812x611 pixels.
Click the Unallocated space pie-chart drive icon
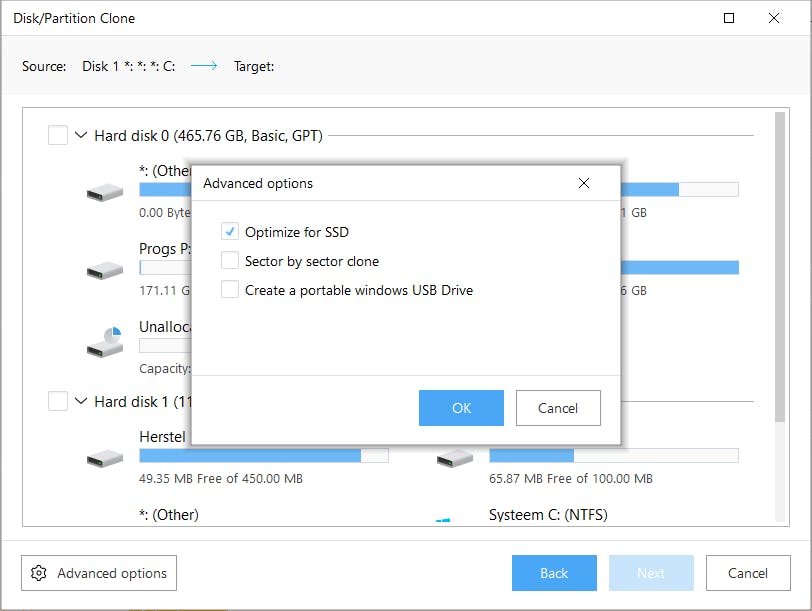104,343
